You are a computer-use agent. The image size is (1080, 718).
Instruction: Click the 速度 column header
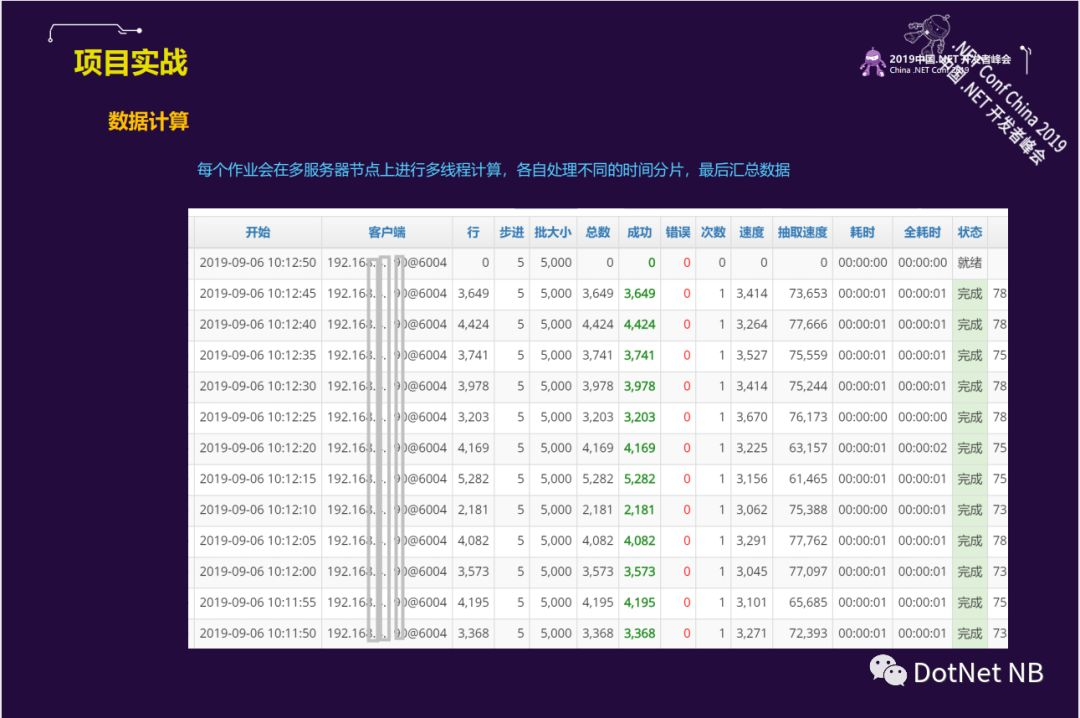tap(751, 232)
